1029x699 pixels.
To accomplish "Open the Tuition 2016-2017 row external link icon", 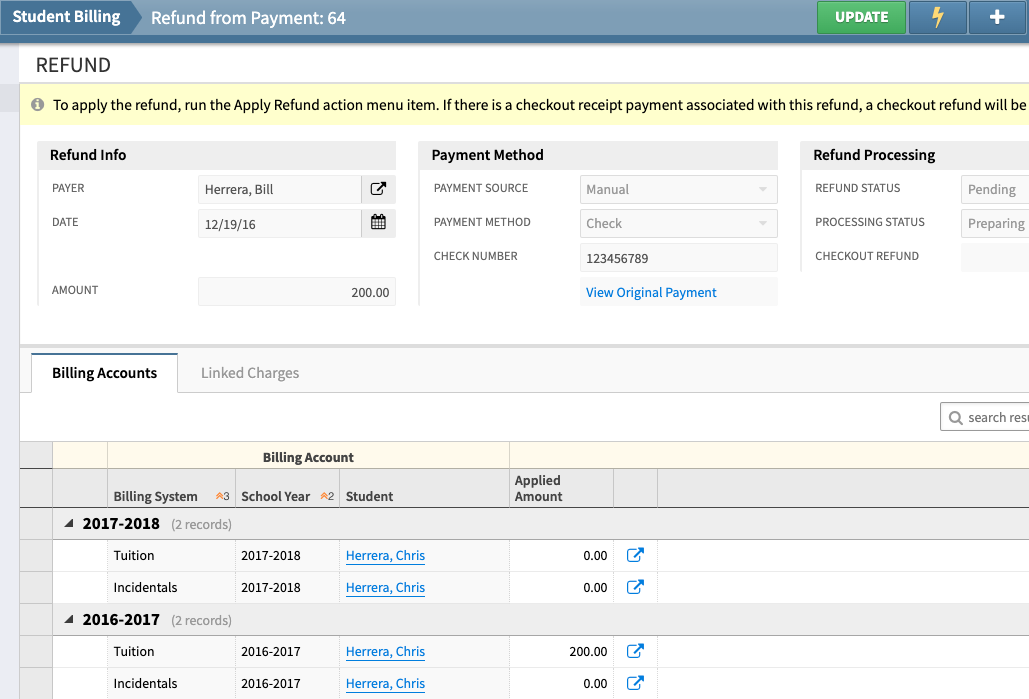I will [x=635, y=651].
